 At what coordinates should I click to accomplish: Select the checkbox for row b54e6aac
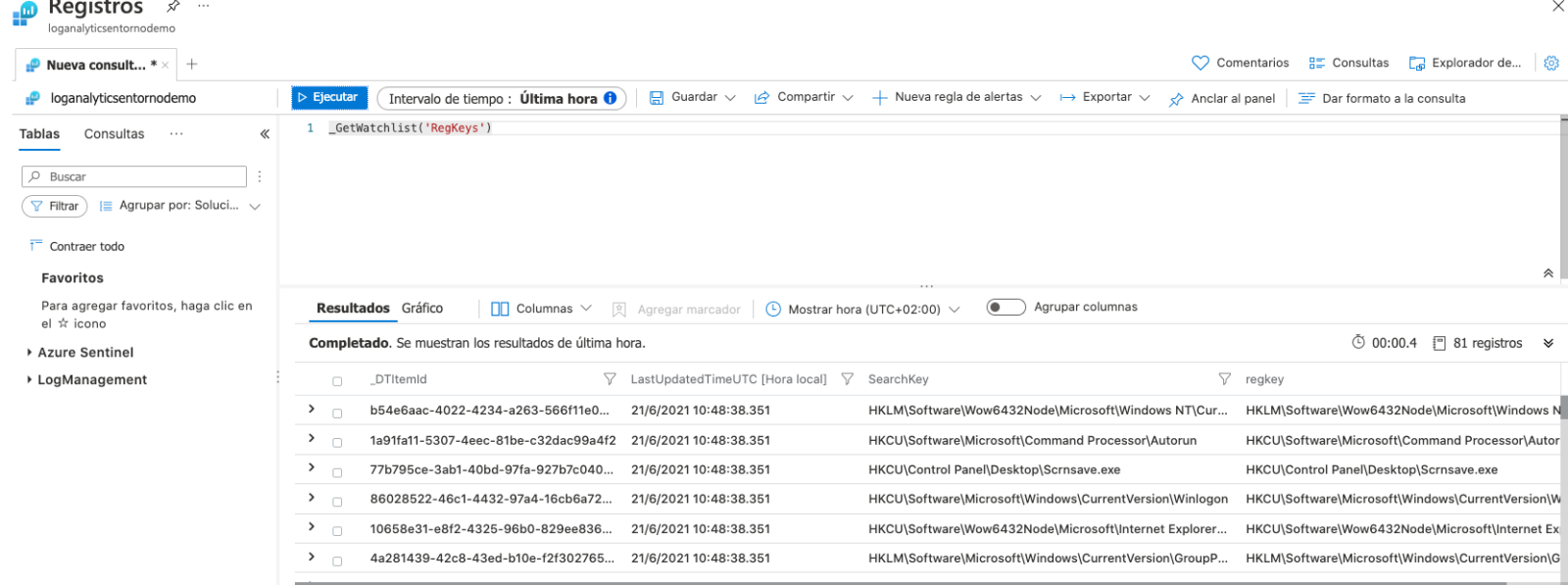337,413
